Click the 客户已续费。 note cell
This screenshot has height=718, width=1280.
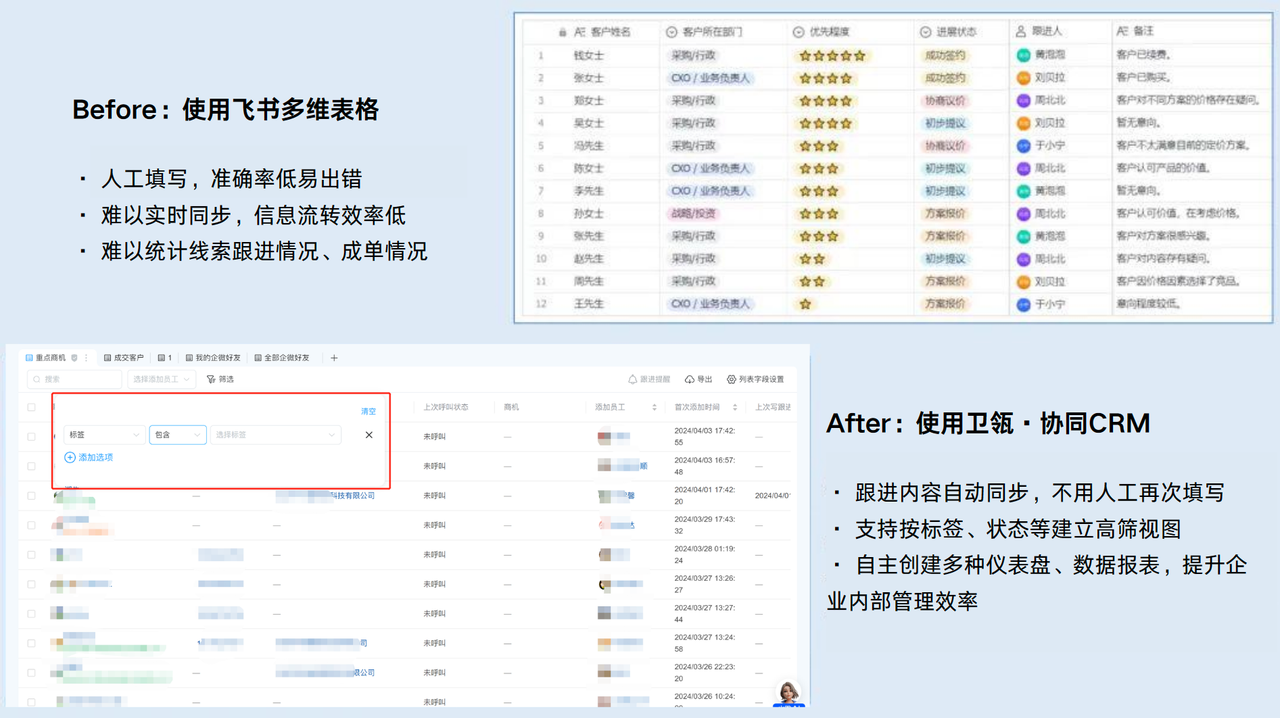pyautogui.click(x=1143, y=55)
